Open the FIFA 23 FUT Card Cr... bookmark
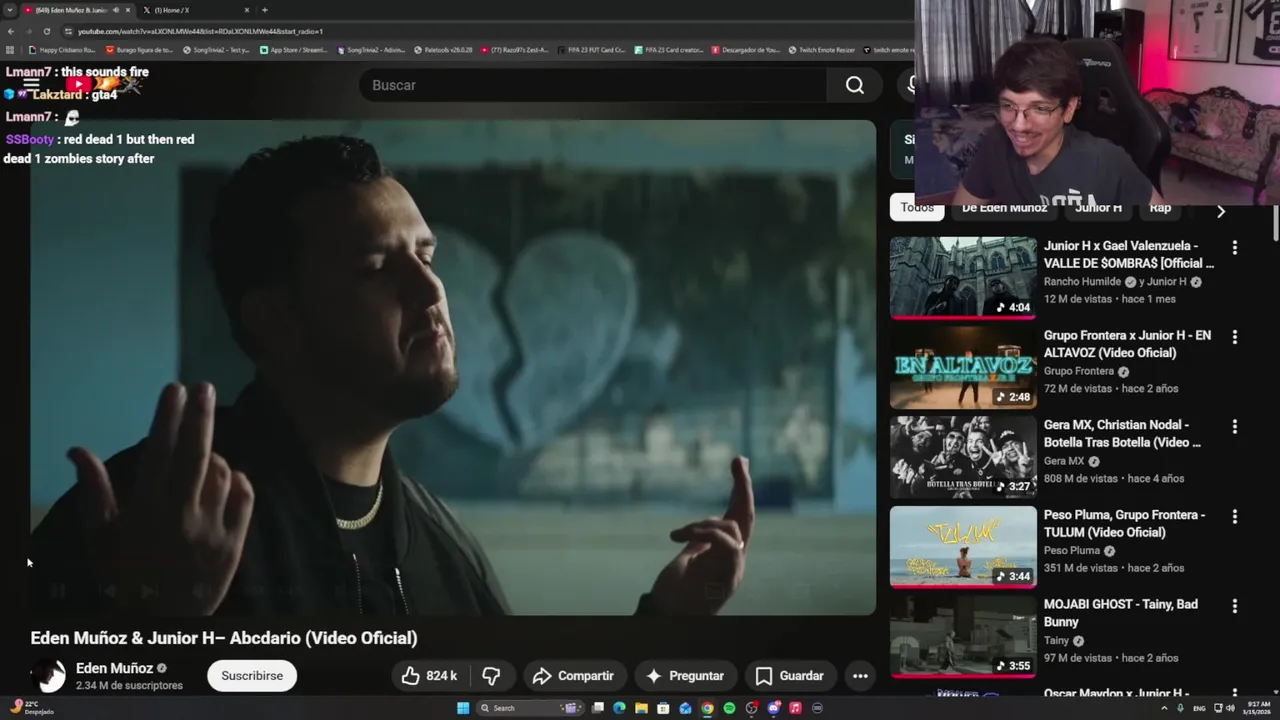 pos(591,49)
